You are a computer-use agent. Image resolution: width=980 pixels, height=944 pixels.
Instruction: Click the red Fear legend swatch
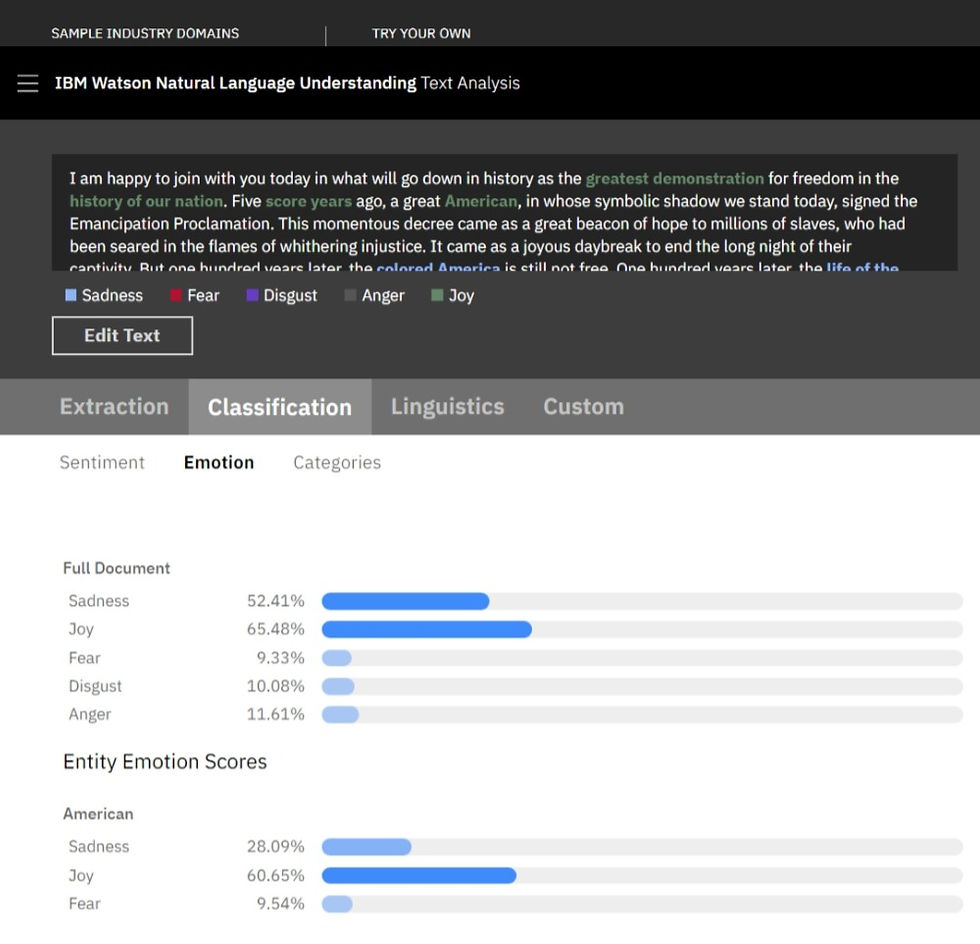176,295
